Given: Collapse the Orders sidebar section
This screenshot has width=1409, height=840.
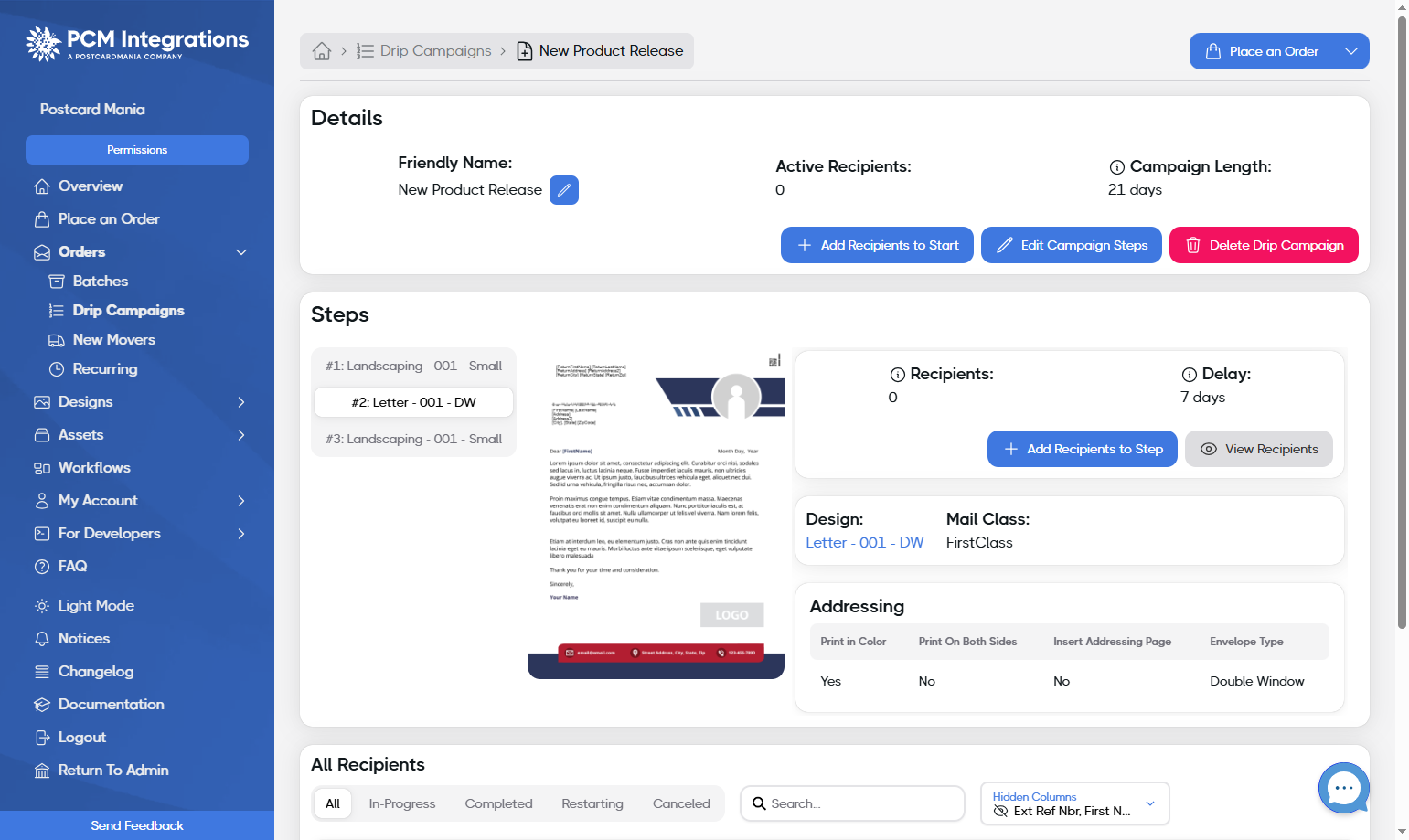Looking at the screenshot, I should (x=241, y=252).
